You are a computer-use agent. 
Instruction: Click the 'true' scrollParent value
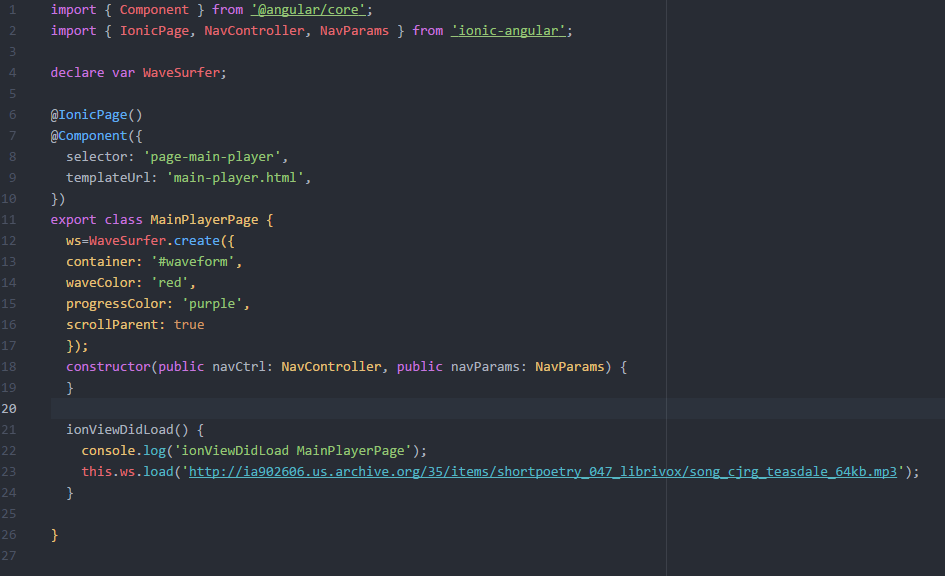[189, 325]
